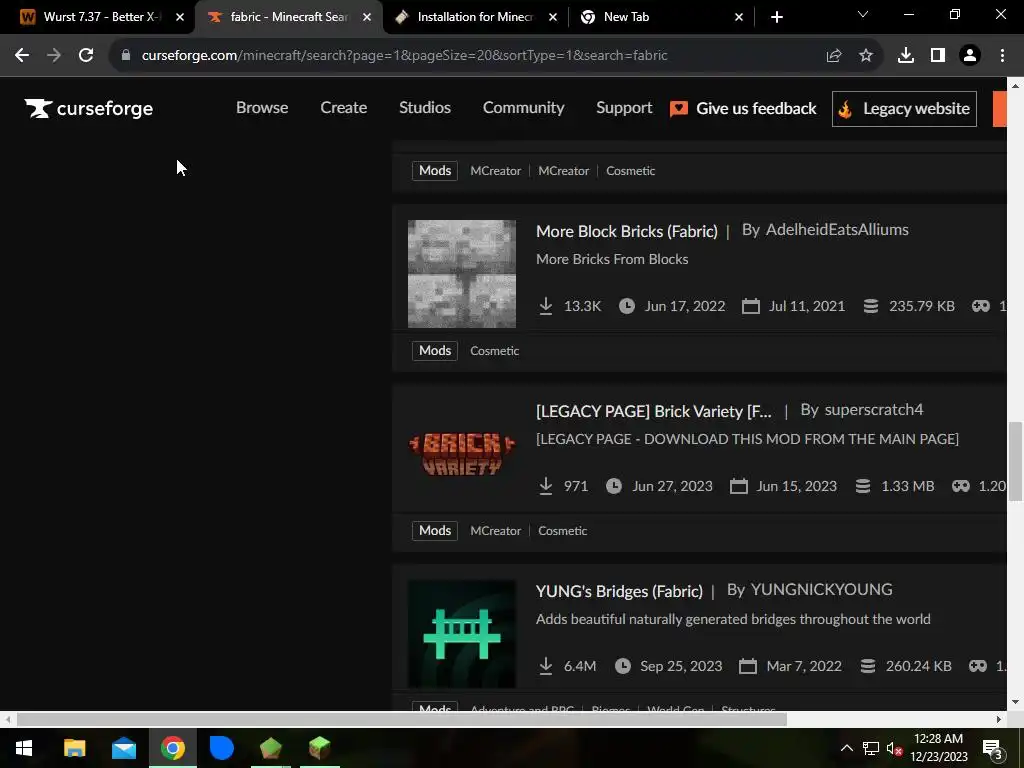
Task: Open File Explorer from taskbar
Action: tap(74, 748)
